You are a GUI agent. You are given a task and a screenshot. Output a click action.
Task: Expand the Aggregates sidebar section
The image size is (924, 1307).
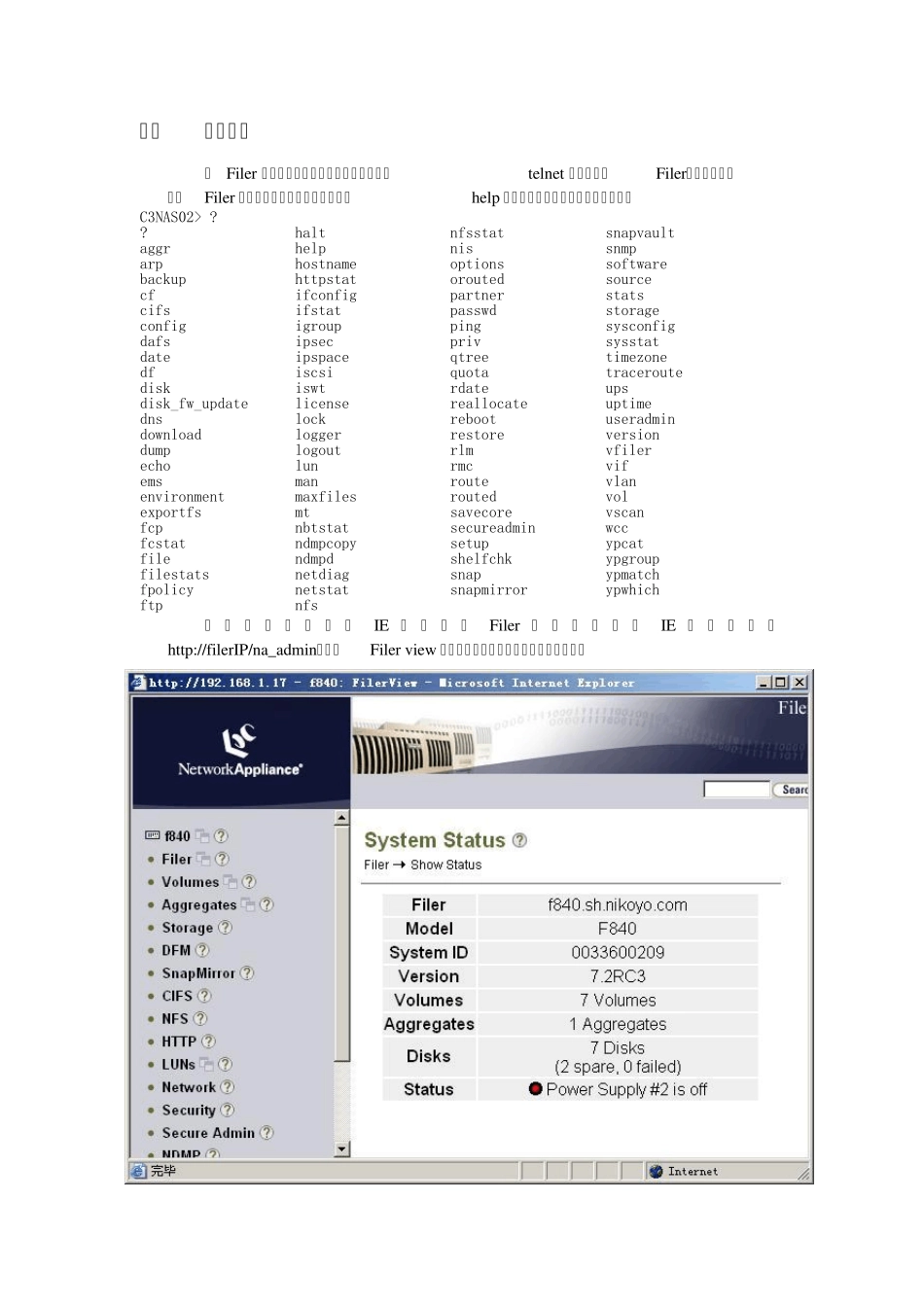click(198, 904)
